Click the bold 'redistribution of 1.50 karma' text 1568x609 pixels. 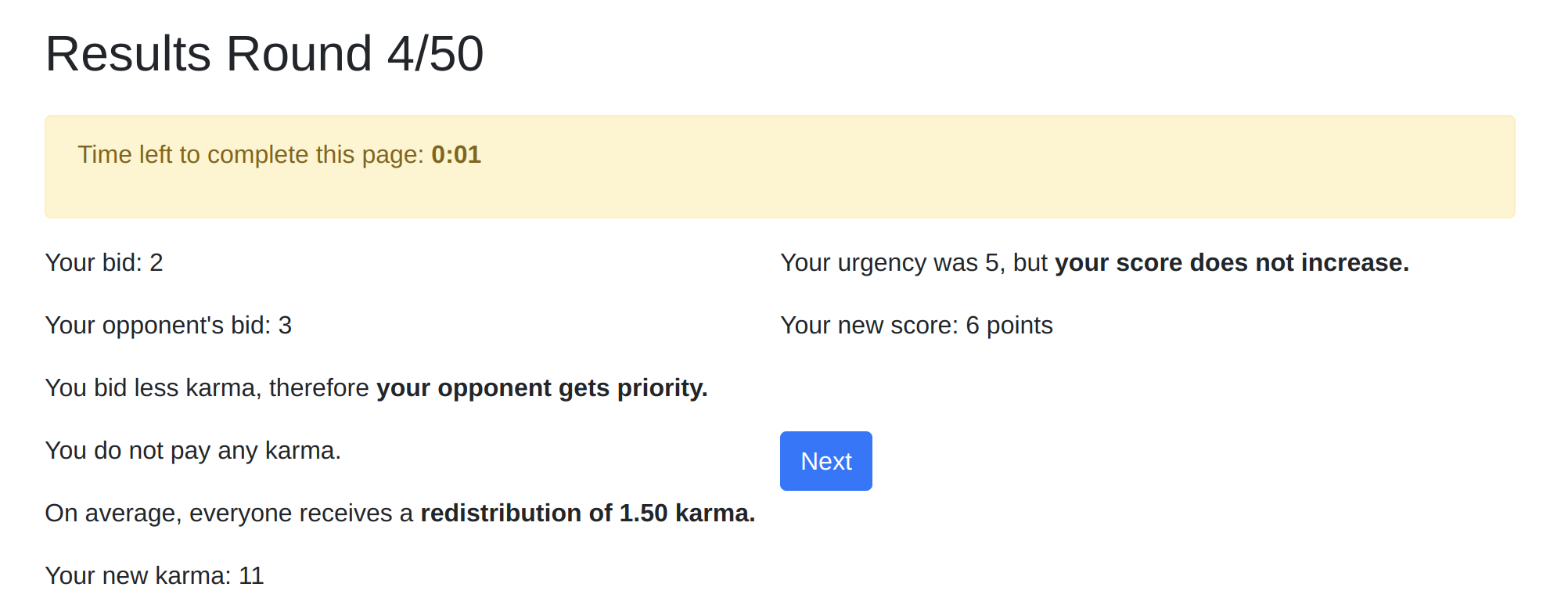point(588,514)
